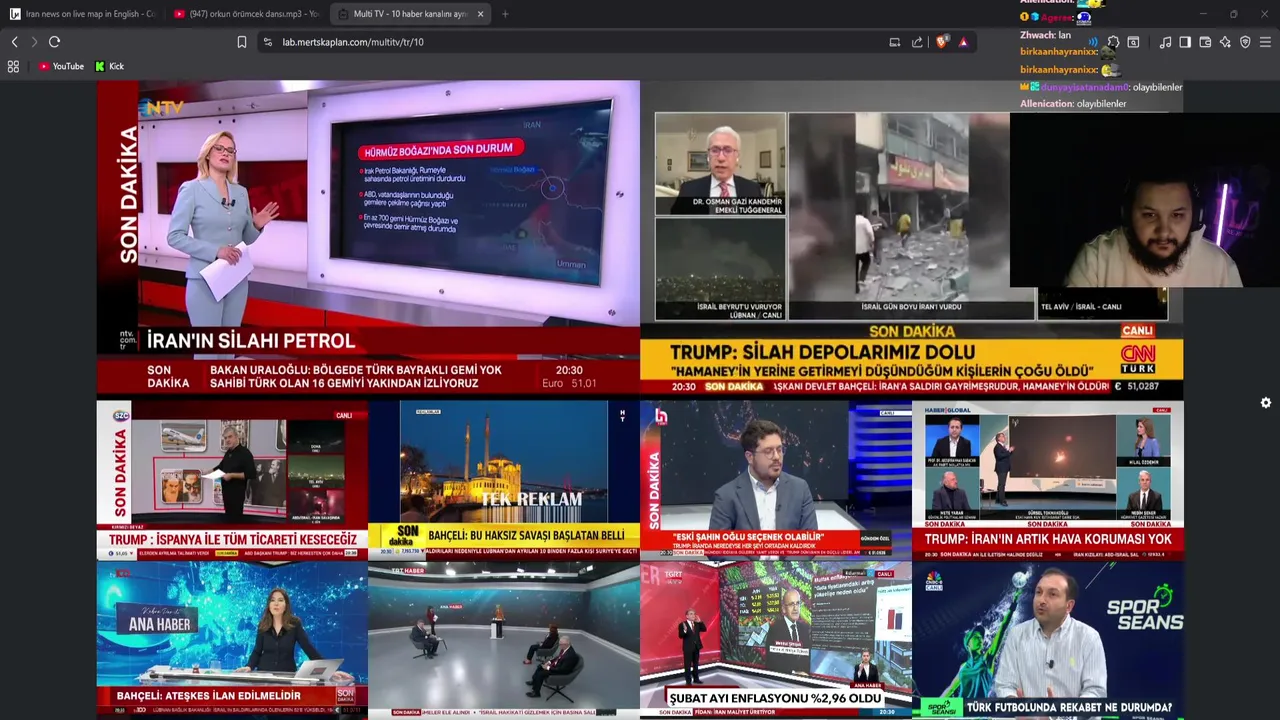Click the browser forward arrow
The height and width of the screenshot is (720, 1280).
34,42
